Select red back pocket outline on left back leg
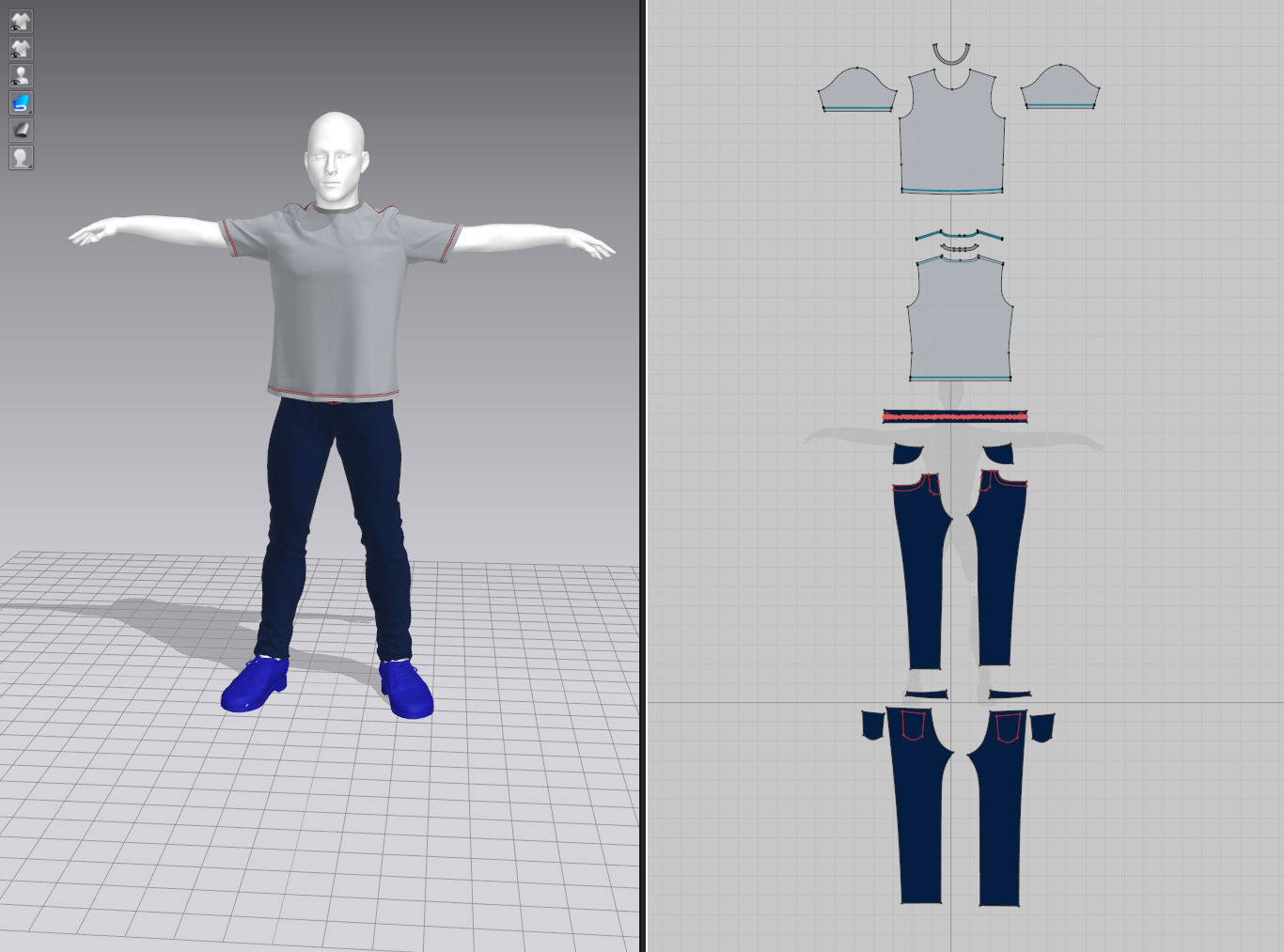 [x=914, y=726]
